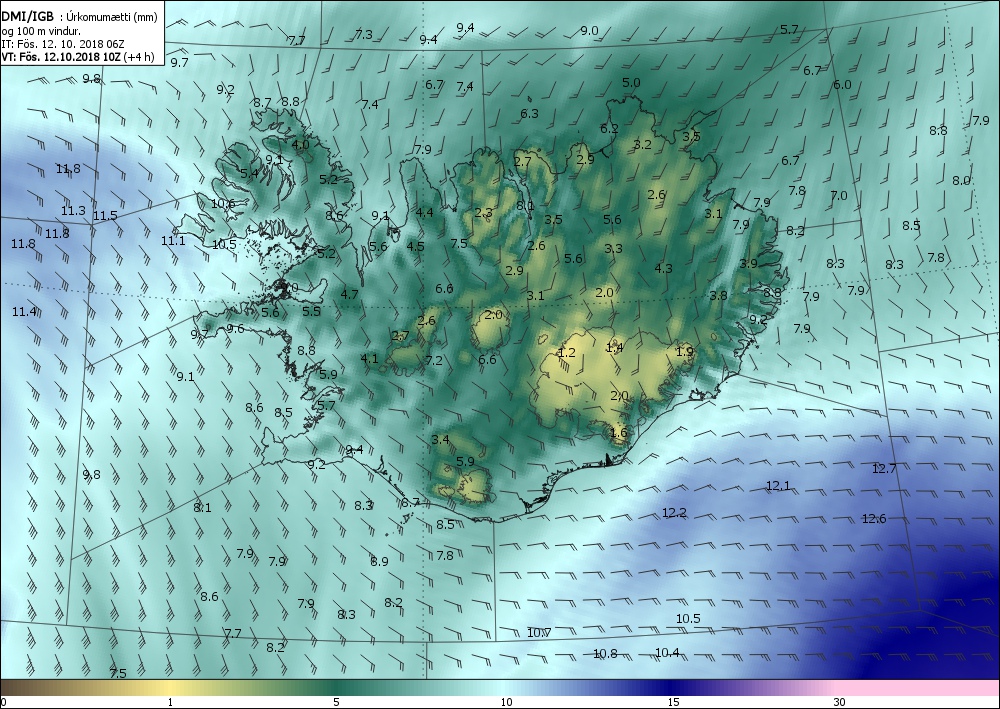Click the value '5.4' in the Westfjords
1000x709 pixels.
coord(249,173)
